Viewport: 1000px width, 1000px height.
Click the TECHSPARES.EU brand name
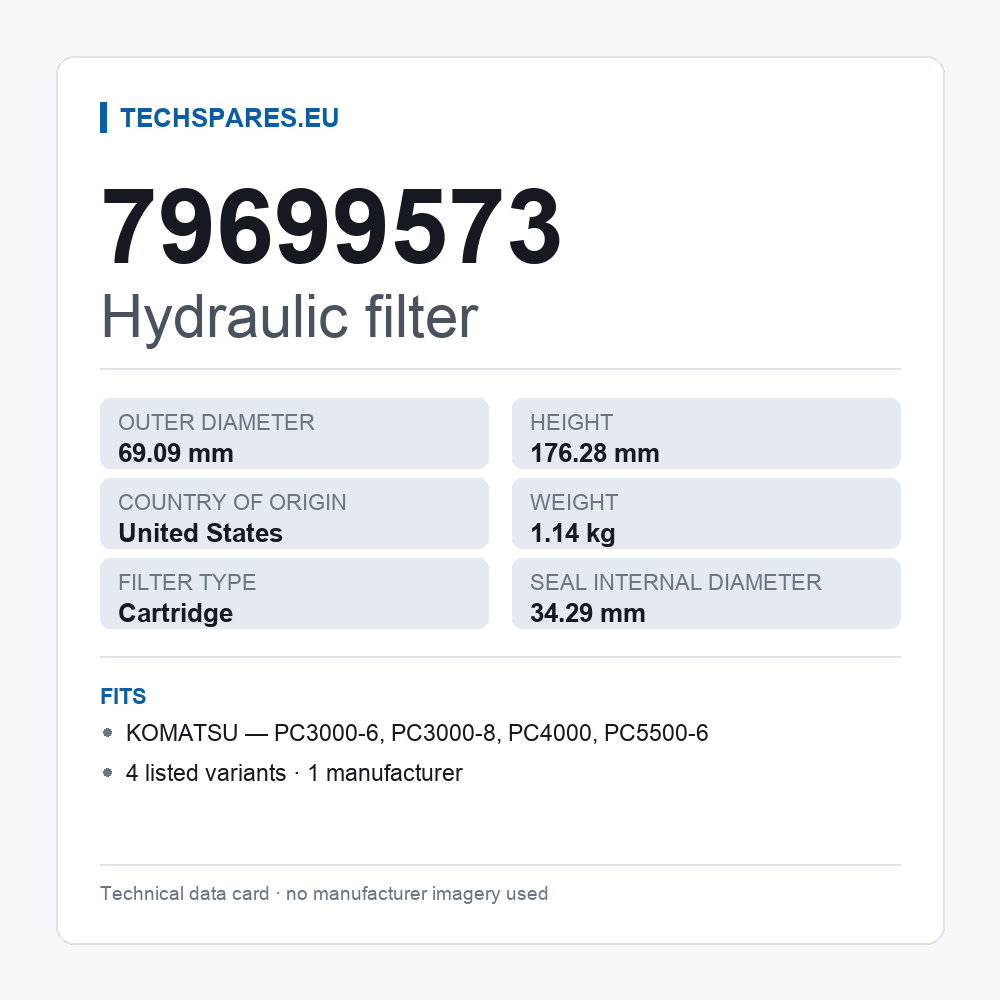coord(229,118)
